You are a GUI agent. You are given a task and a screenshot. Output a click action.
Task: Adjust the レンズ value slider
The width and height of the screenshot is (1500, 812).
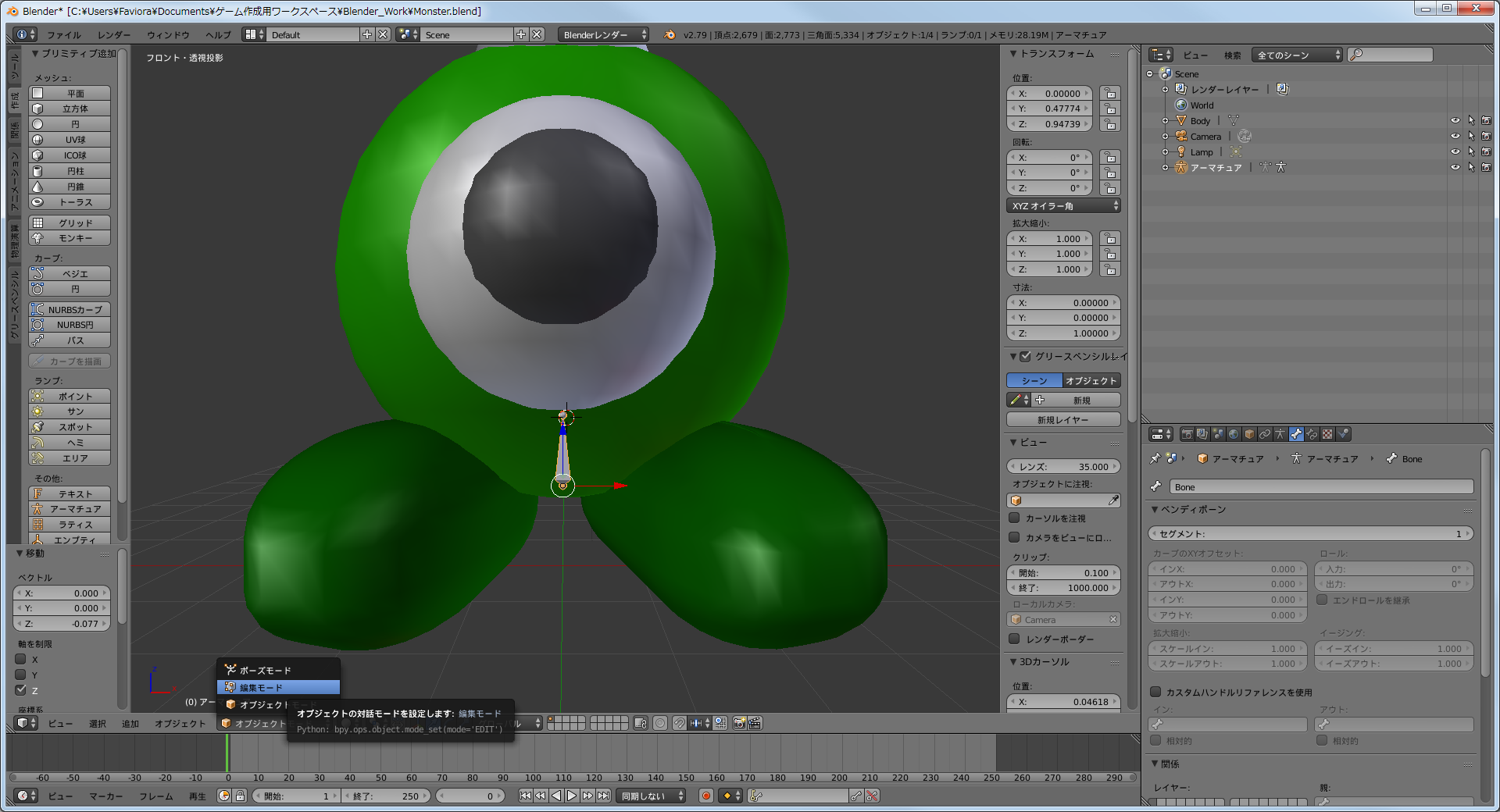[1063, 466]
